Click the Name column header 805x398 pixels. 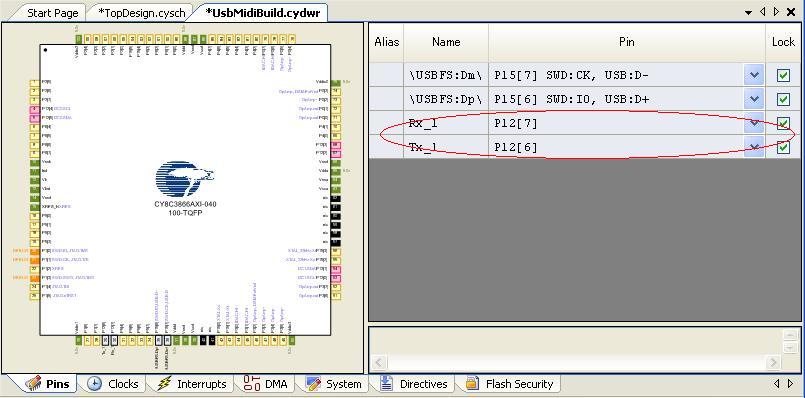(446, 42)
